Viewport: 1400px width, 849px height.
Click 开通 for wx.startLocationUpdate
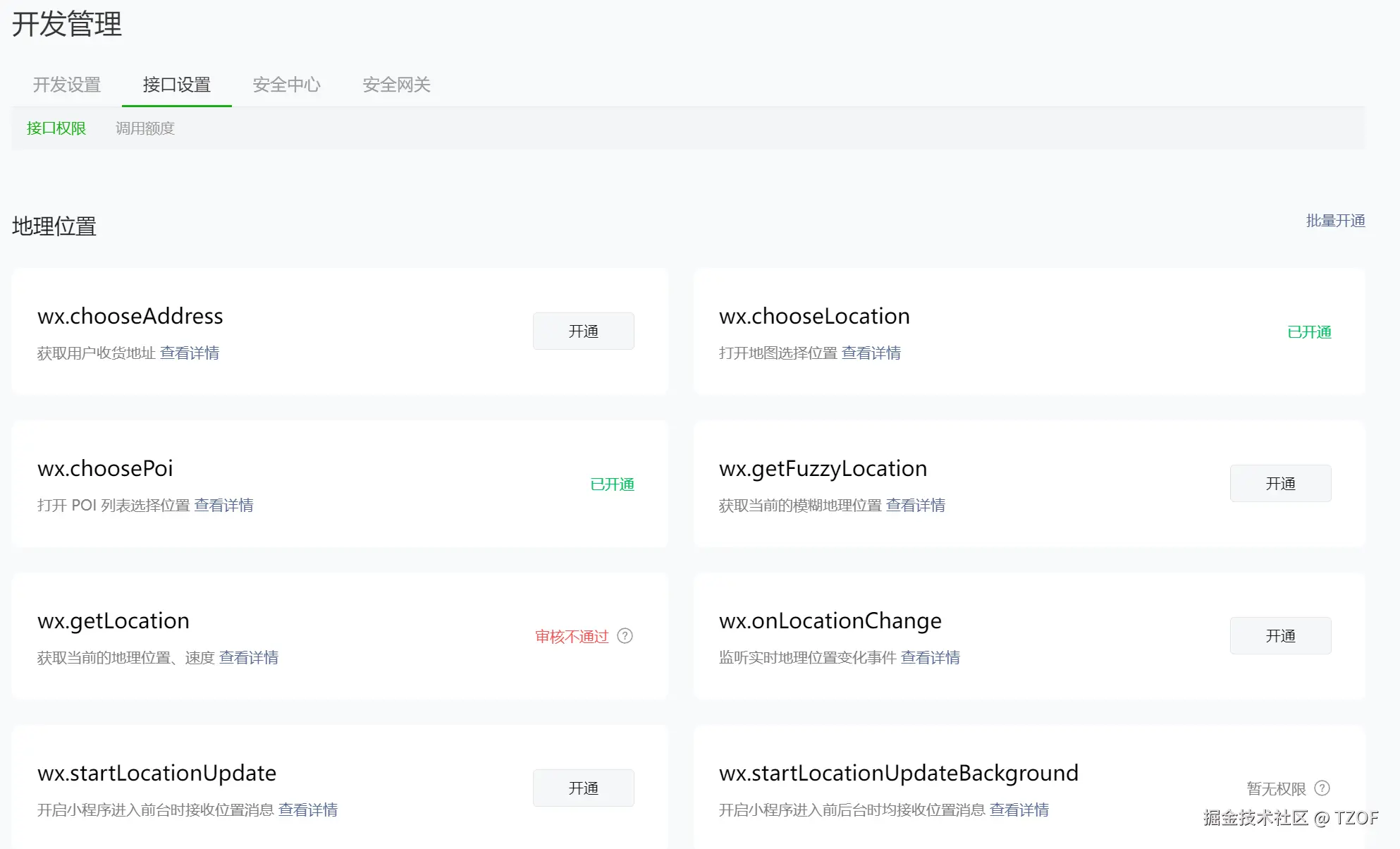583,788
